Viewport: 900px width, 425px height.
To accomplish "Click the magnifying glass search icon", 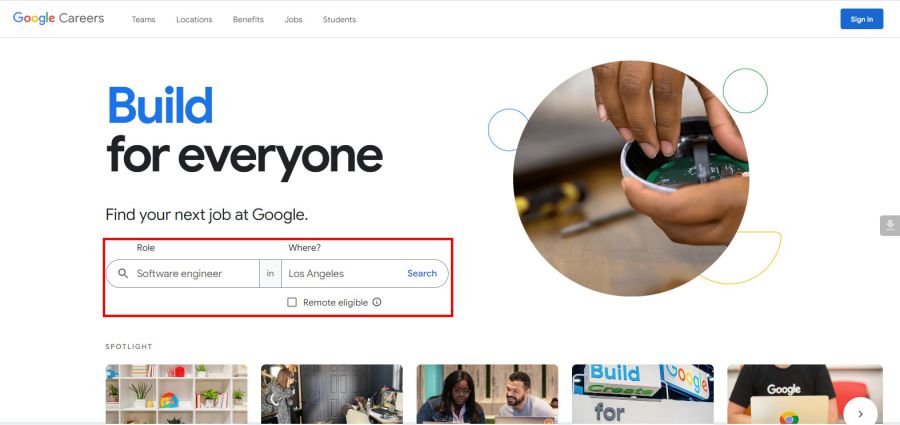I will (123, 273).
